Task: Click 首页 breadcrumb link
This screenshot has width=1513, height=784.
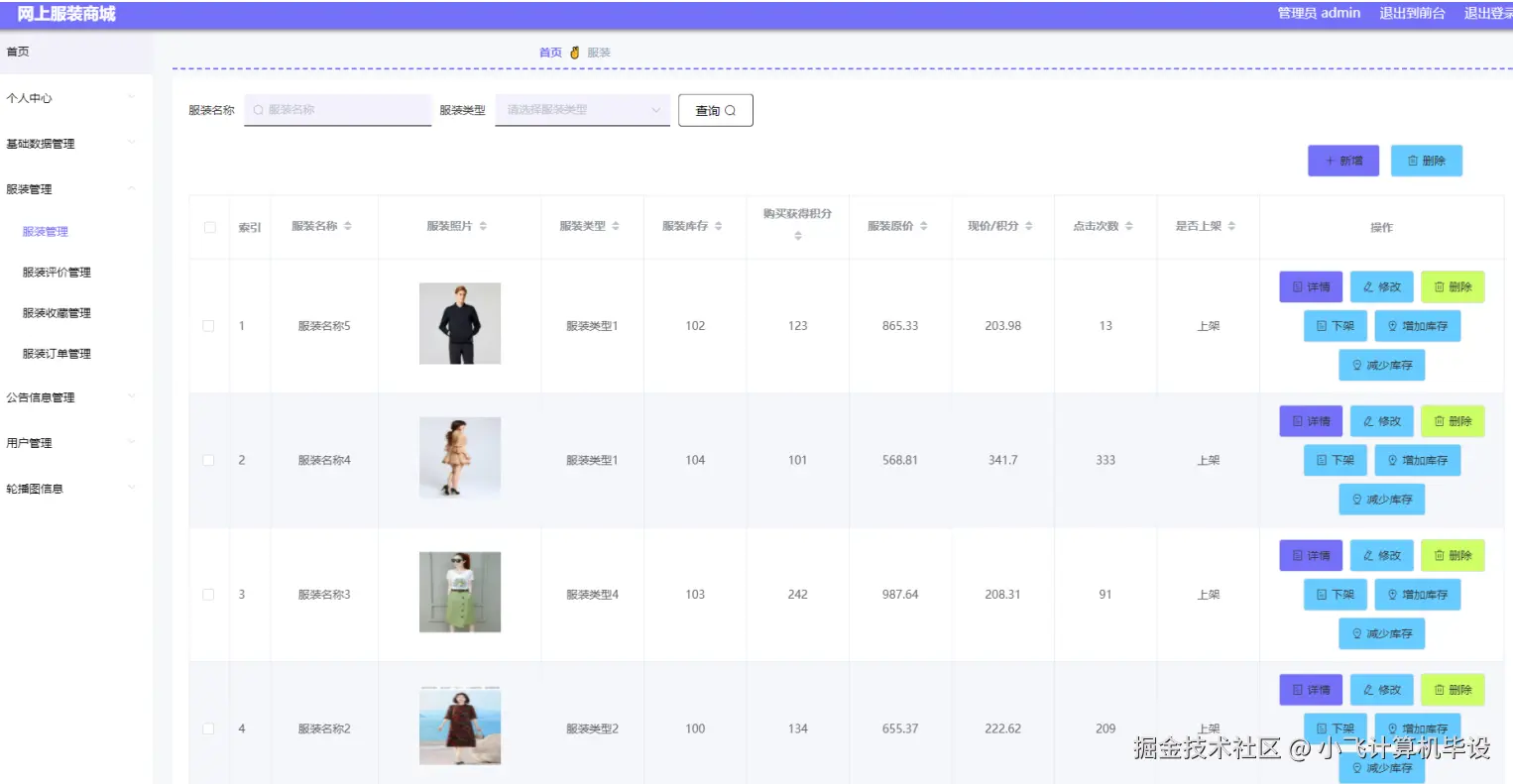Action: pos(550,53)
